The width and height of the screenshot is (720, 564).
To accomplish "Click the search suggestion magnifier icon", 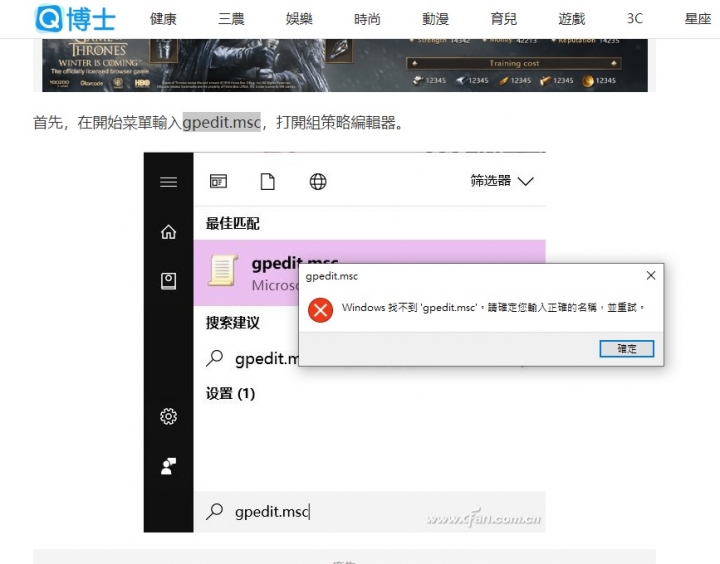I will click(x=214, y=358).
